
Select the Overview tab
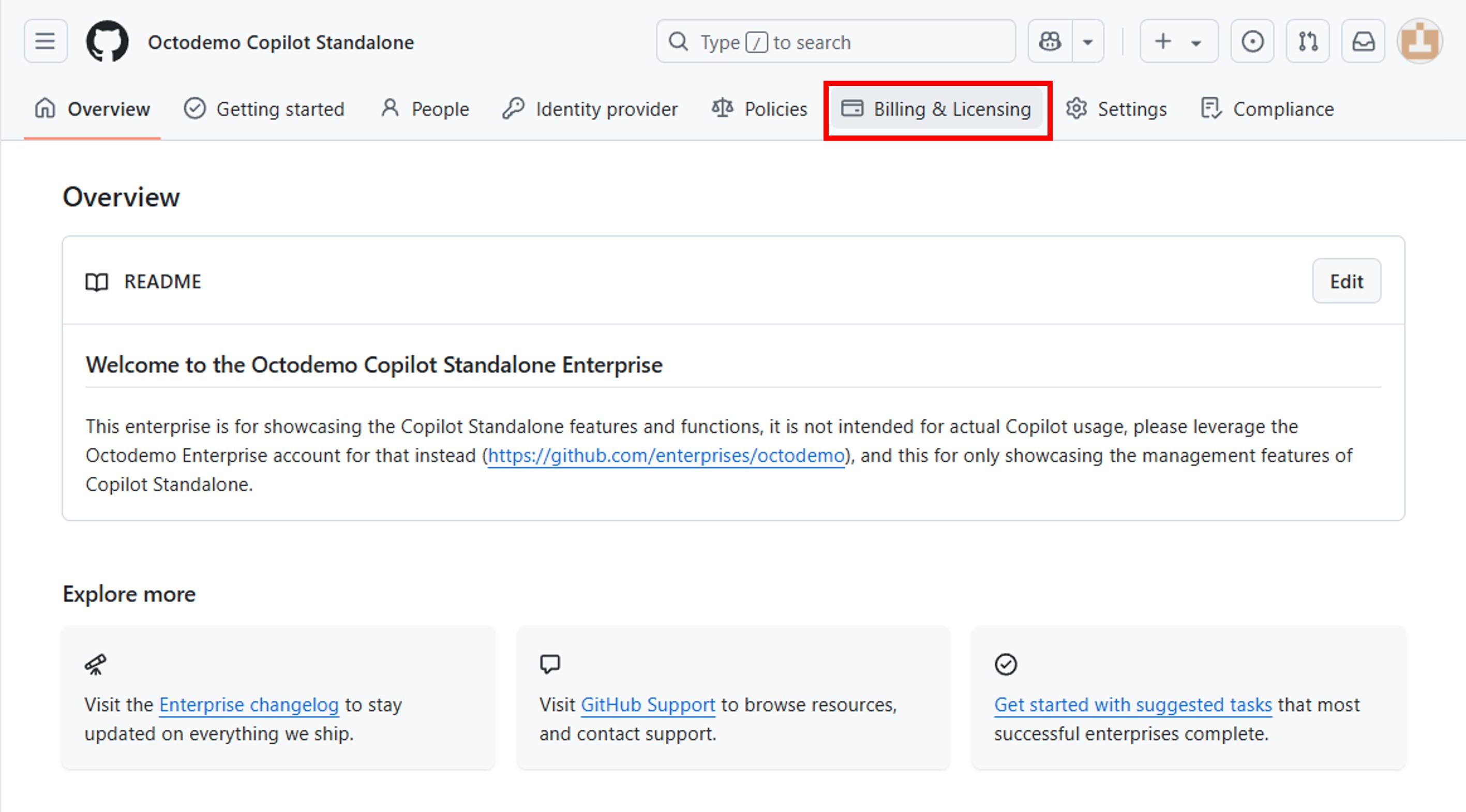pyautogui.click(x=92, y=109)
